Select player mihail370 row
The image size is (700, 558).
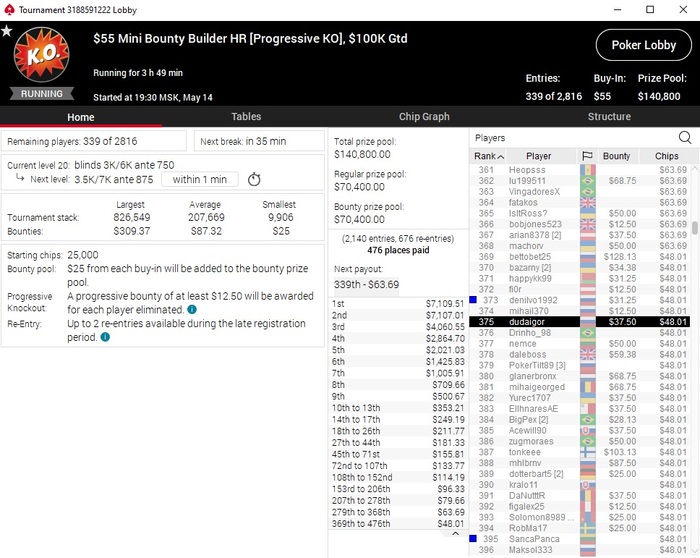click(579, 311)
